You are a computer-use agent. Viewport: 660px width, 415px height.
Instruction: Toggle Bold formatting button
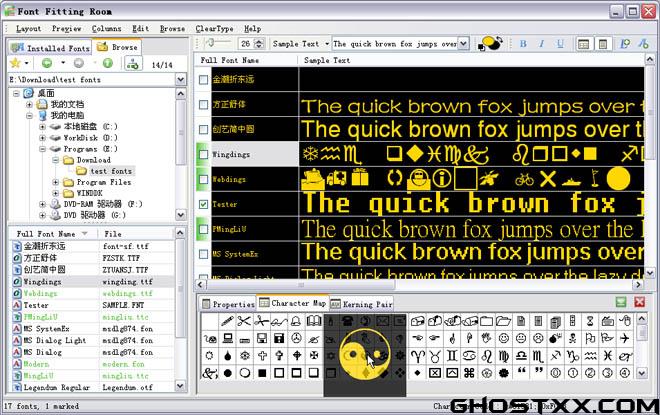point(523,44)
